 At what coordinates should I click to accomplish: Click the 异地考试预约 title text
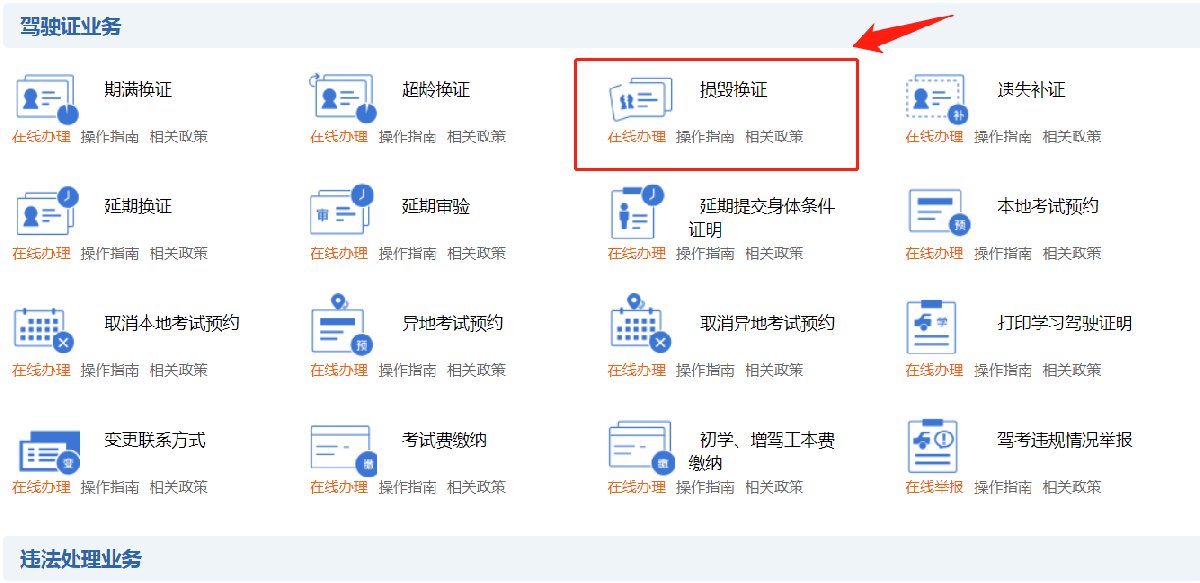[x=453, y=324]
